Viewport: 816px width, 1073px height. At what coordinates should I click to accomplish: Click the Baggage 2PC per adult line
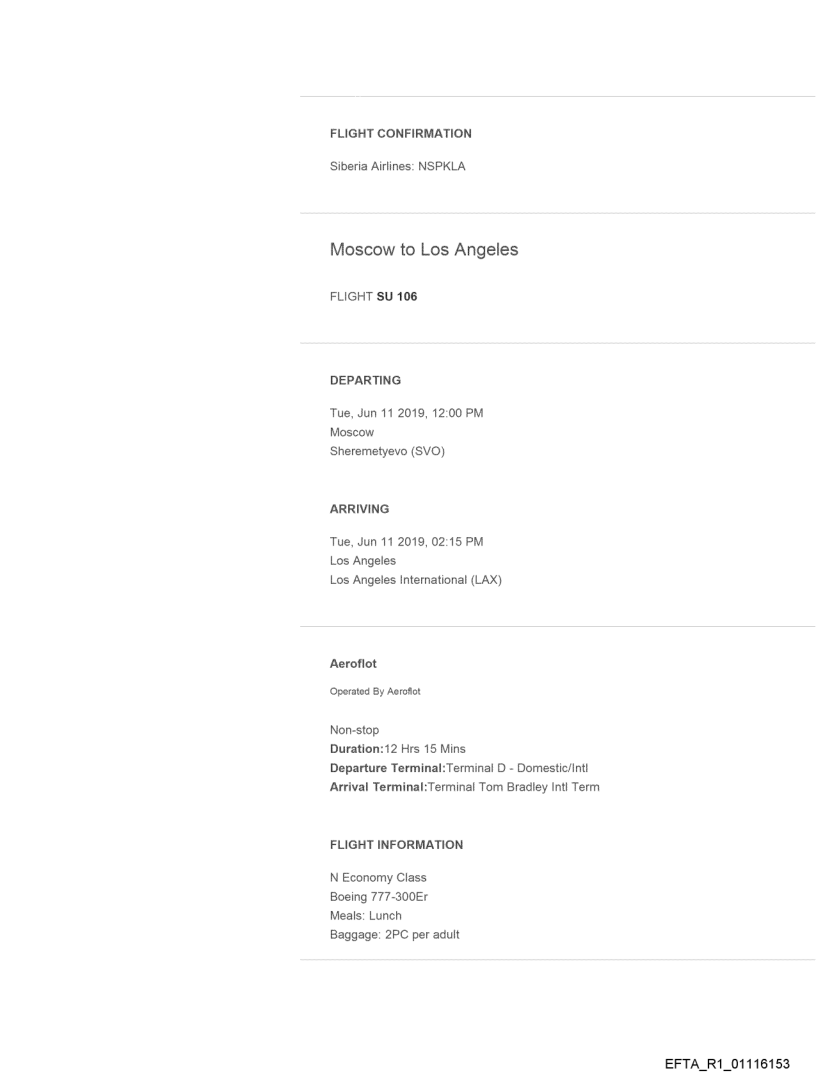(x=394, y=935)
